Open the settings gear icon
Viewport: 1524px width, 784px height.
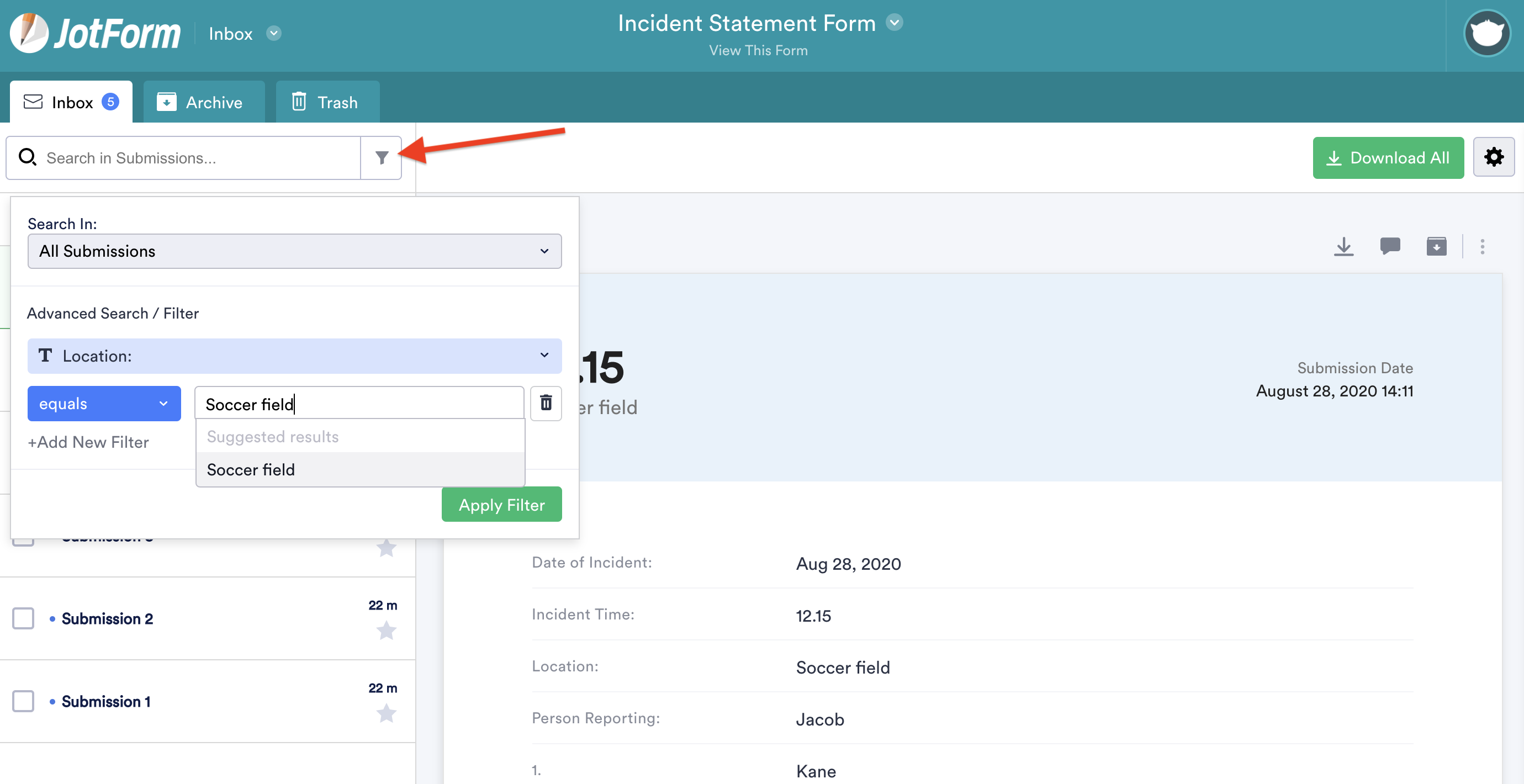(1493, 157)
